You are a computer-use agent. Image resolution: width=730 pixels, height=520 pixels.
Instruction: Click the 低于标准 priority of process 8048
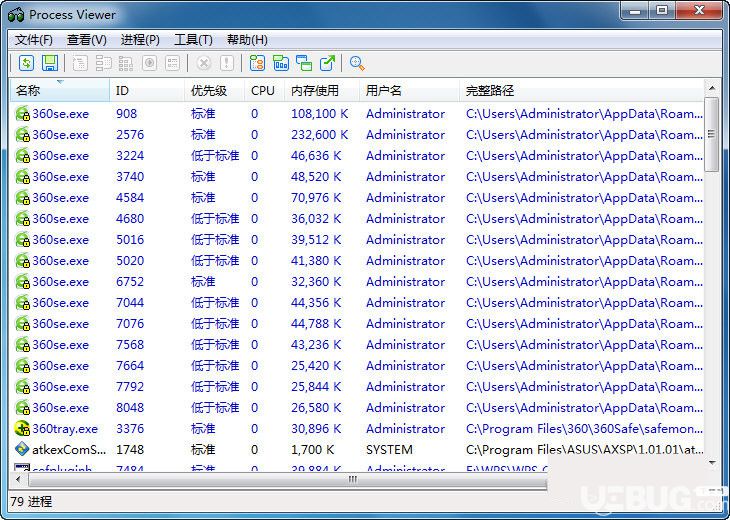(x=215, y=408)
